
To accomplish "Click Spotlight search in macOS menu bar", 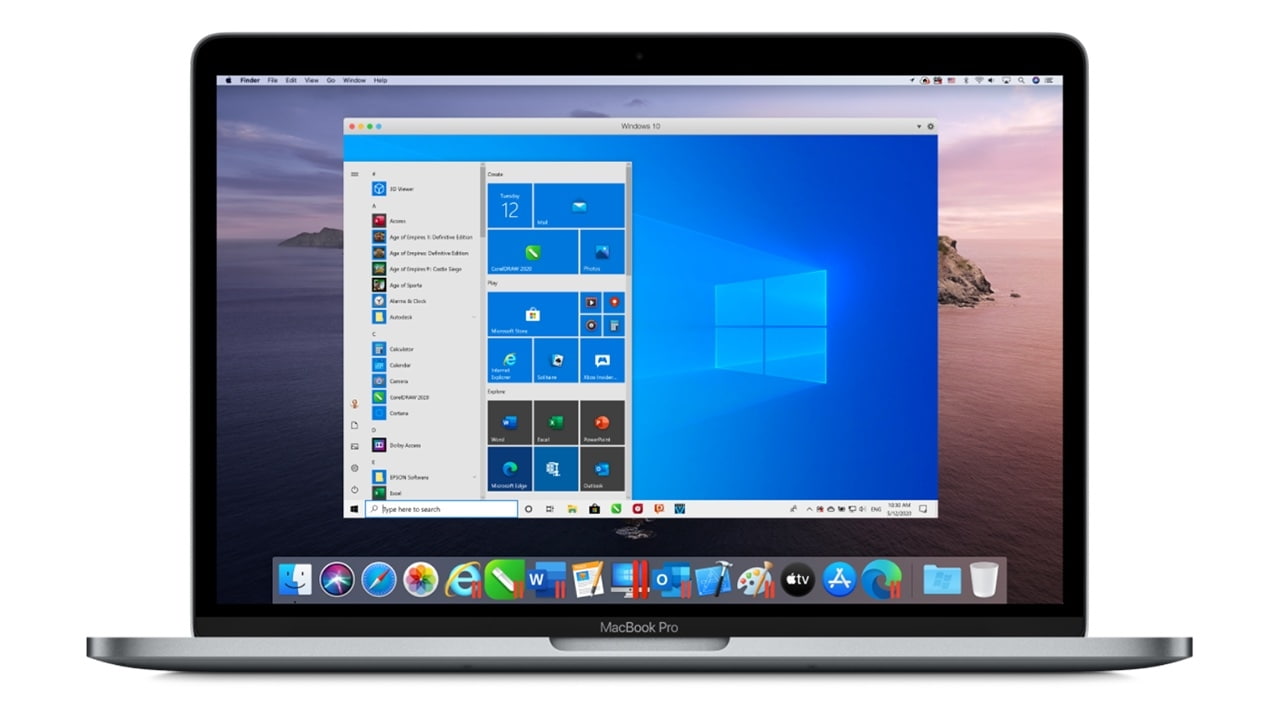I will [x=1021, y=80].
